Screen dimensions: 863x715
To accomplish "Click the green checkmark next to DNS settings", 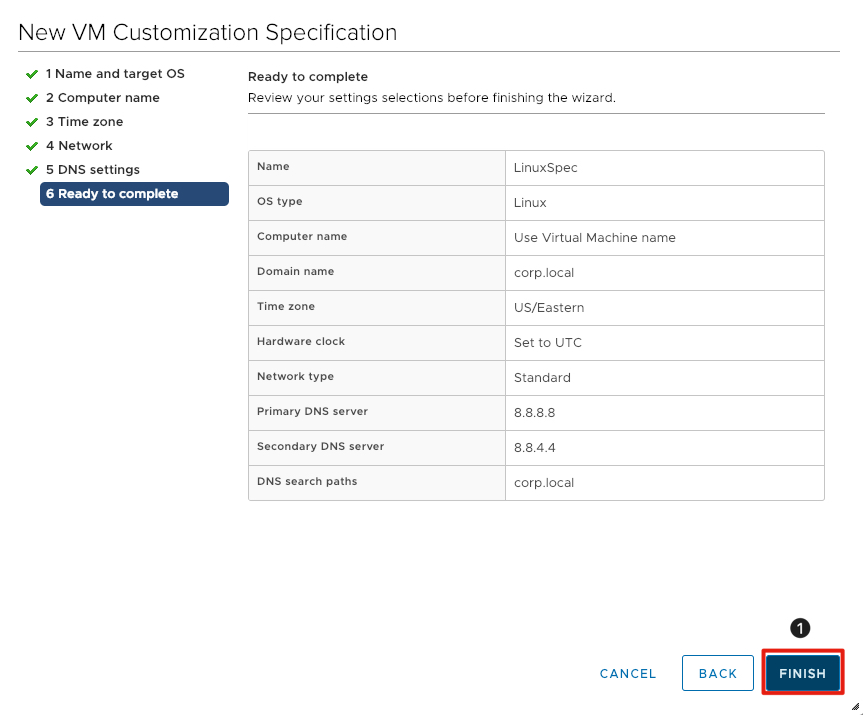I will pyautogui.click(x=33, y=170).
